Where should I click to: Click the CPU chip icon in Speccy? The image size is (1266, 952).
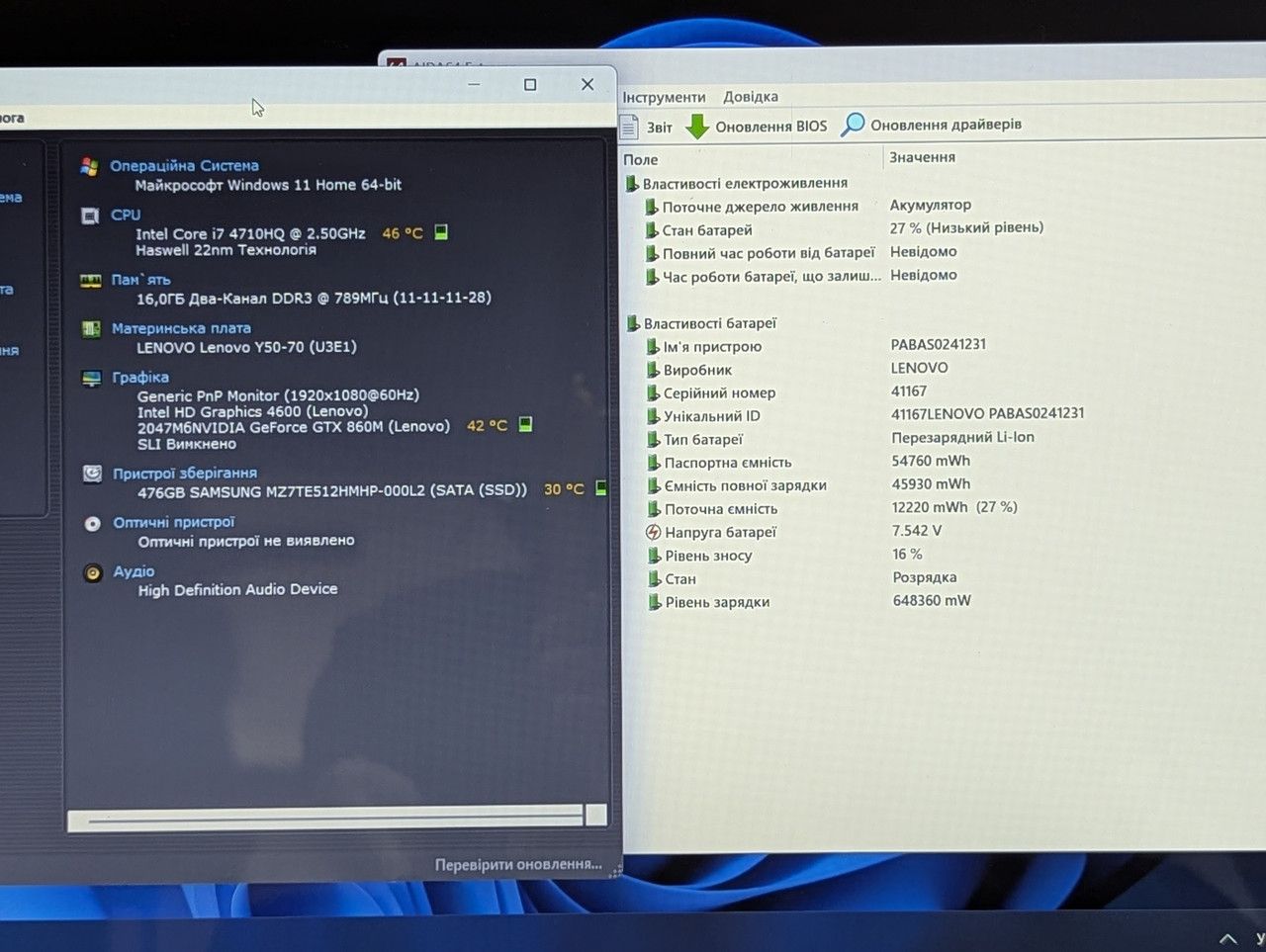tap(90, 216)
